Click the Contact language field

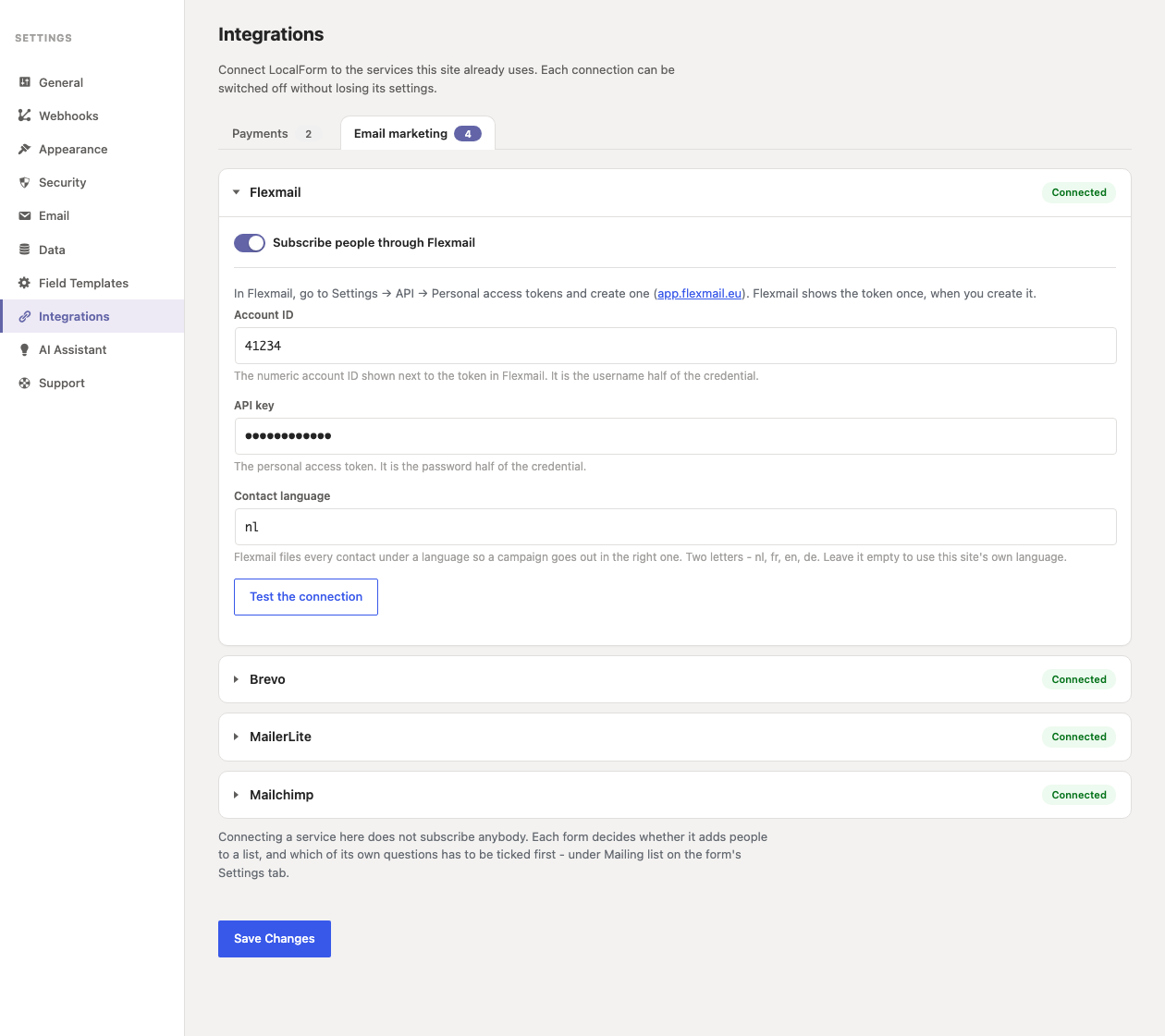[675, 527]
